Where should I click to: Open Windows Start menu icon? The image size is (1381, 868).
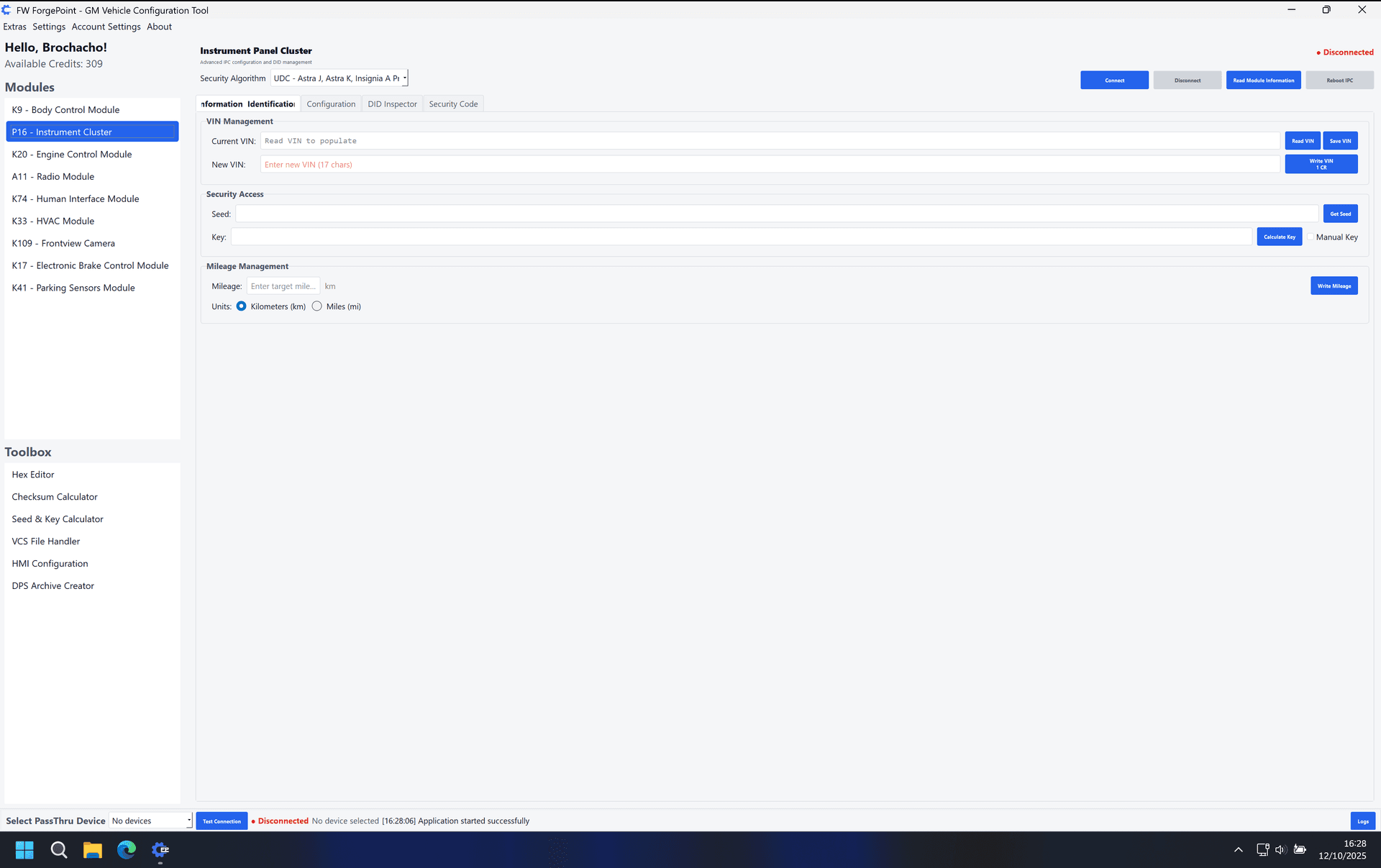pyautogui.click(x=24, y=850)
